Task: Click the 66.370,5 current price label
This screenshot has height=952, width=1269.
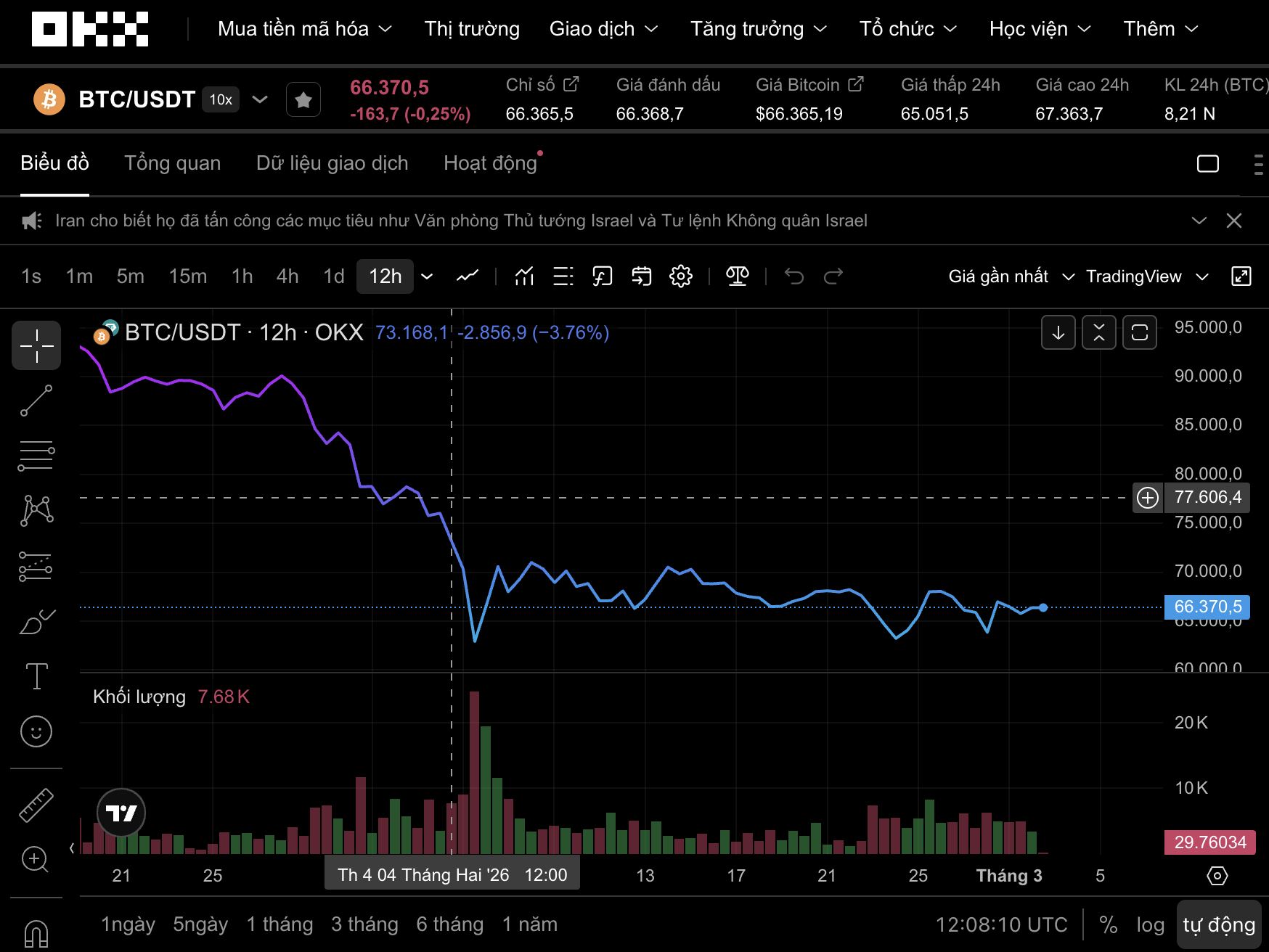Action: pyautogui.click(x=1207, y=607)
